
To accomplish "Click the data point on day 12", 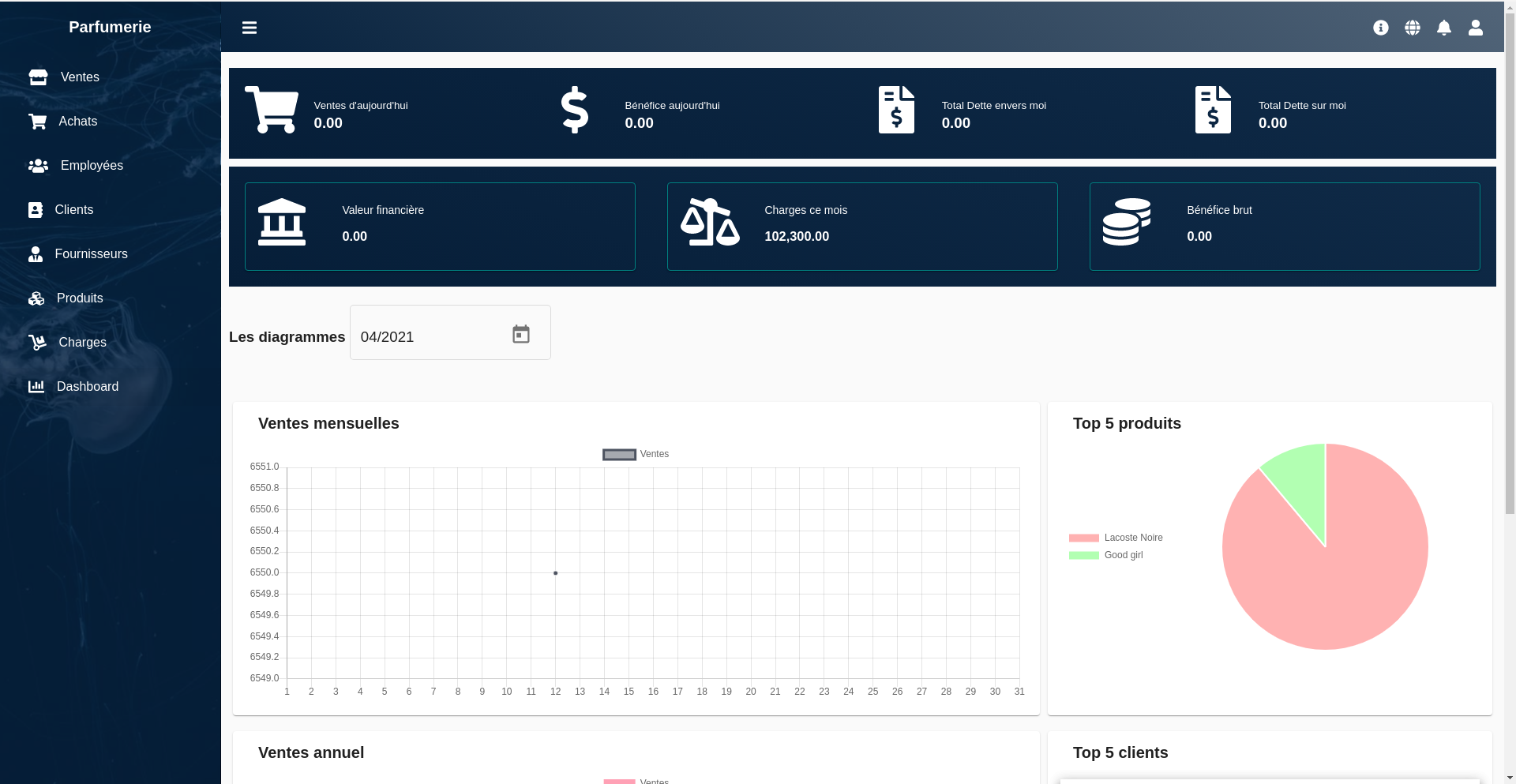I will [x=556, y=573].
